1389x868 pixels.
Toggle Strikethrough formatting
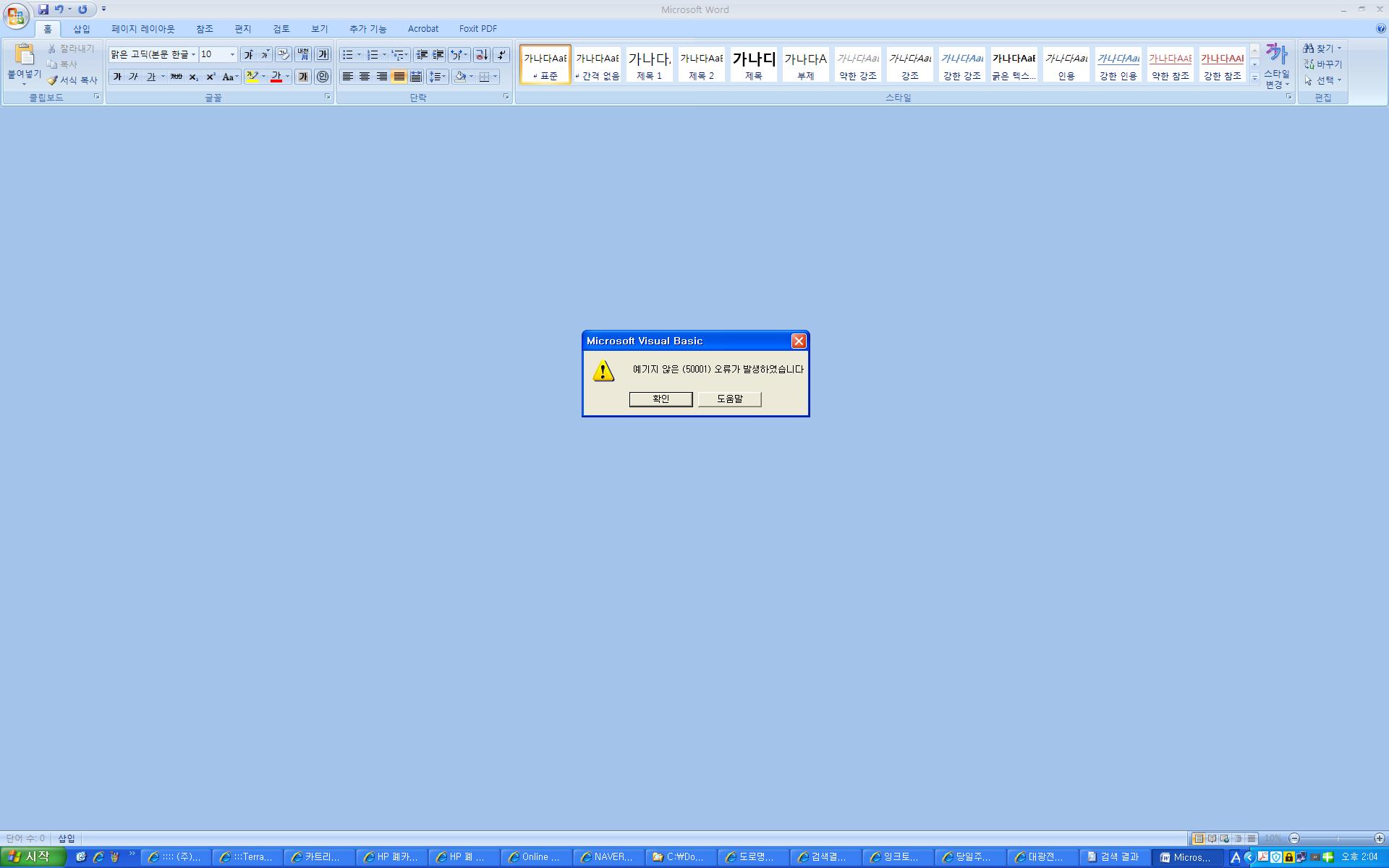click(x=176, y=77)
